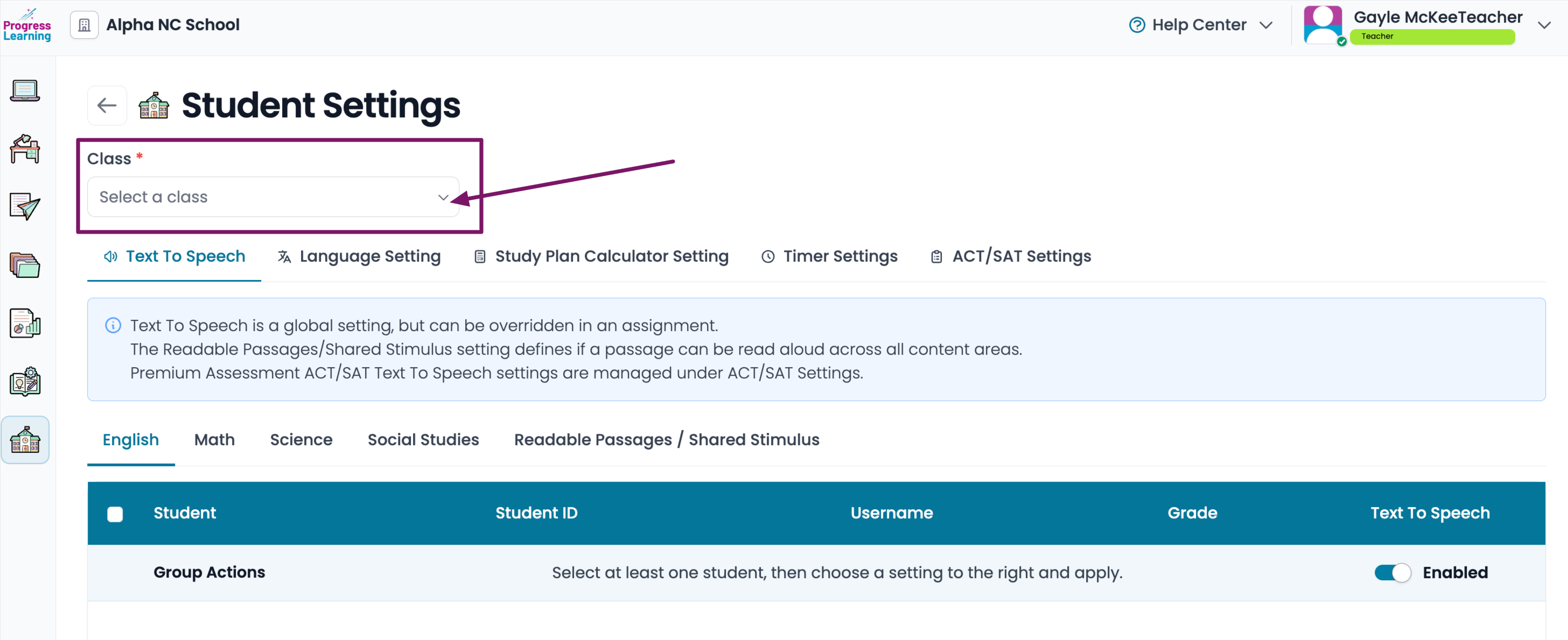Image resolution: width=1568 pixels, height=640 pixels.
Task: Open the reports chart sidebar icon
Action: coord(25,323)
